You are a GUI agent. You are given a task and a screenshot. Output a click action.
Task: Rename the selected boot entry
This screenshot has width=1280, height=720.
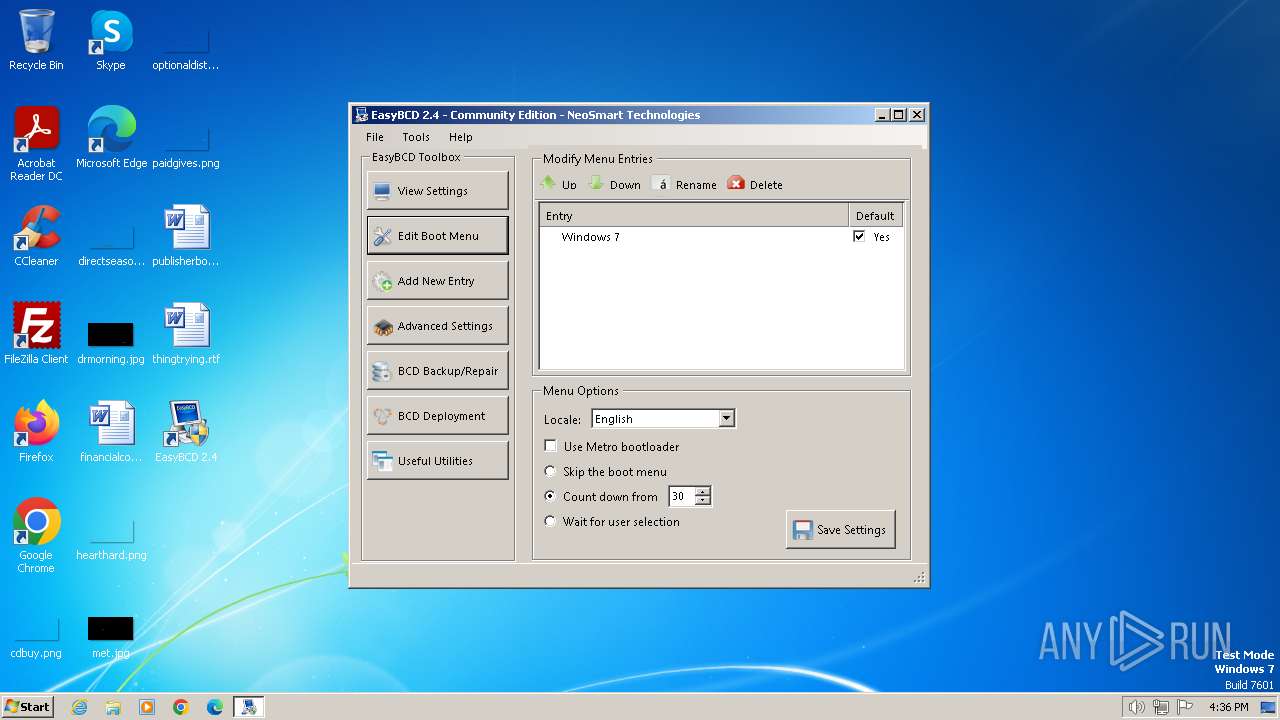pyautogui.click(x=685, y=184)
